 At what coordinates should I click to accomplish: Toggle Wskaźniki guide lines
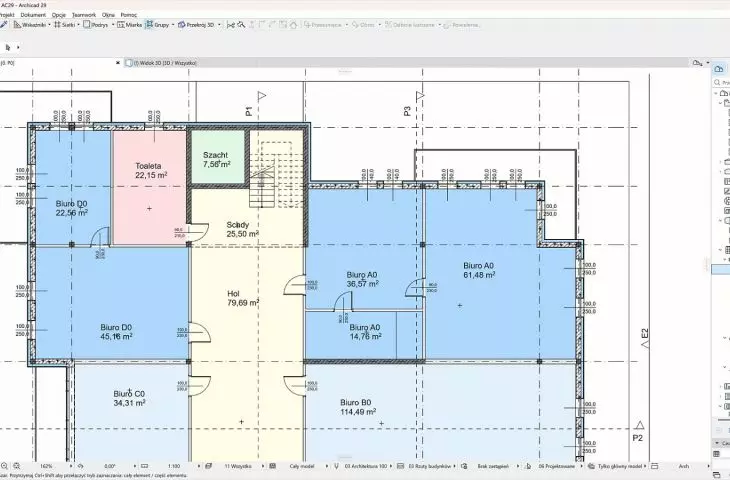click(30, 25)
